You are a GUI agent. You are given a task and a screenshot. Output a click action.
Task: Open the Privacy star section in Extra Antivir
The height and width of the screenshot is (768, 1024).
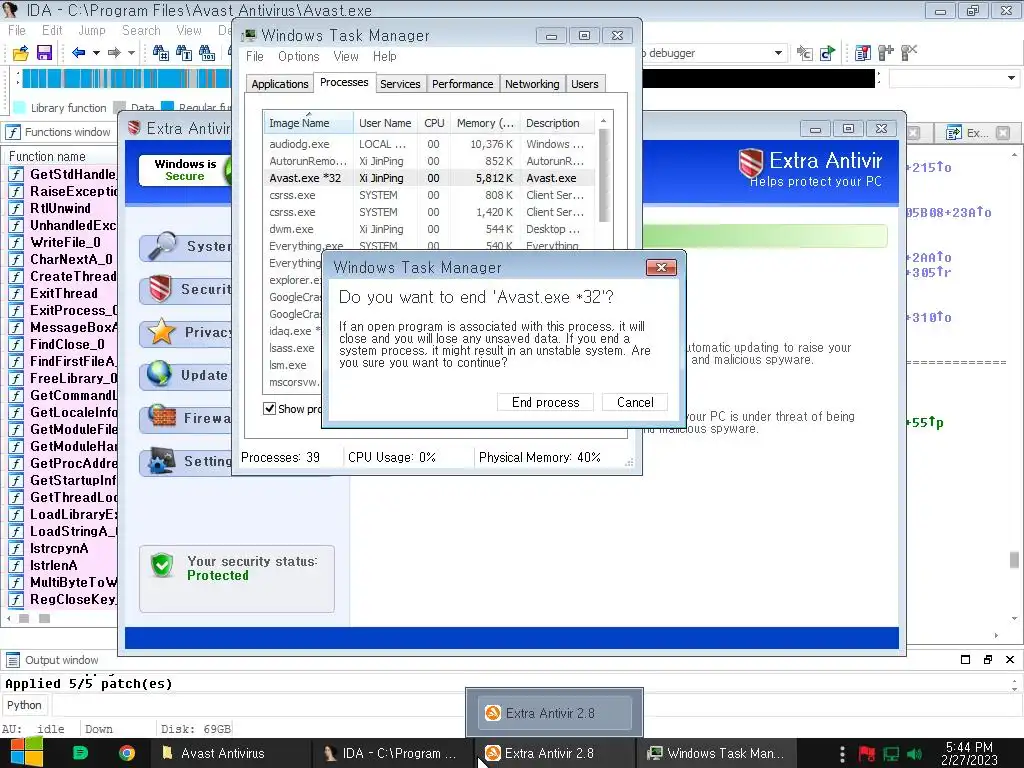point(185,332)
